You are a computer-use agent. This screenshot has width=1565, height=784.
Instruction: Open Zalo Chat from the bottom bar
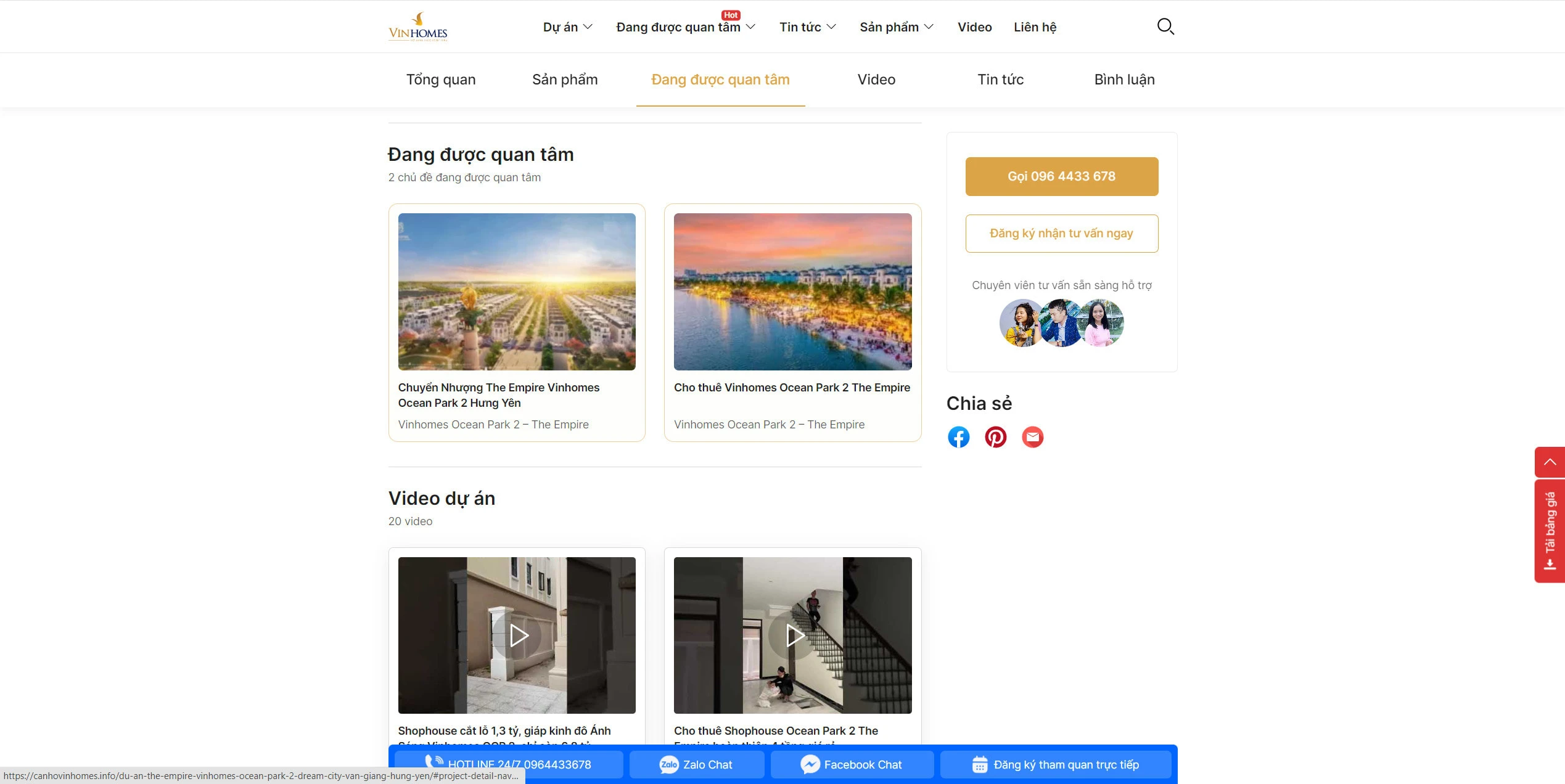[696, 764]
